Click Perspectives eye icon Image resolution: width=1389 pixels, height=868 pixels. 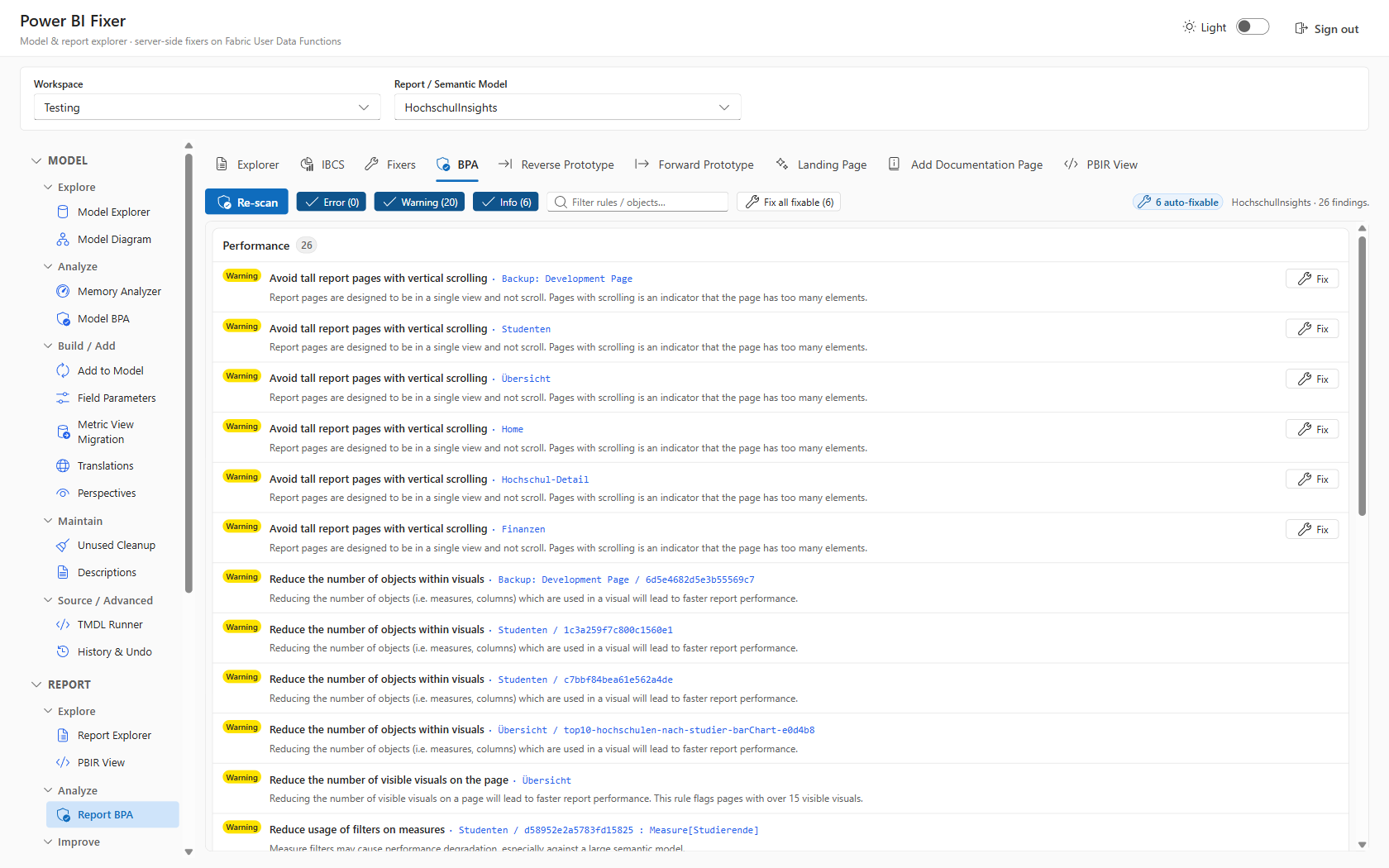click(63, 493)
